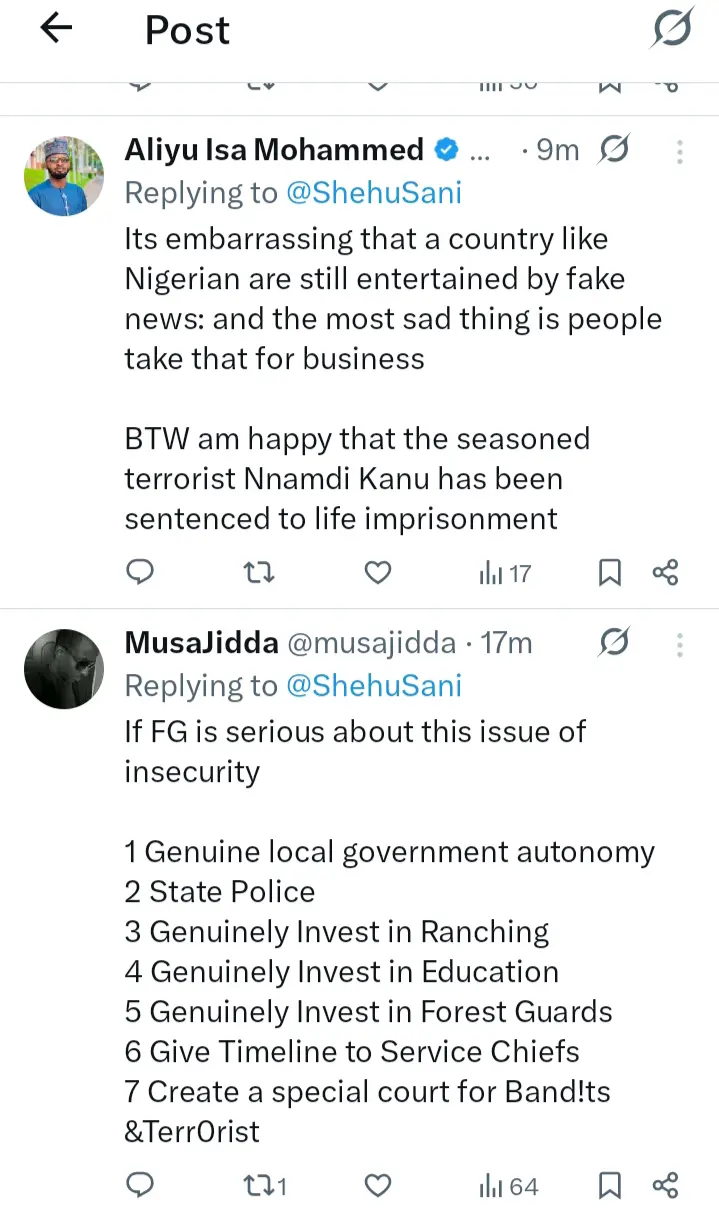
Task: Open more options for Aliyu's reply
Action: 680,151
